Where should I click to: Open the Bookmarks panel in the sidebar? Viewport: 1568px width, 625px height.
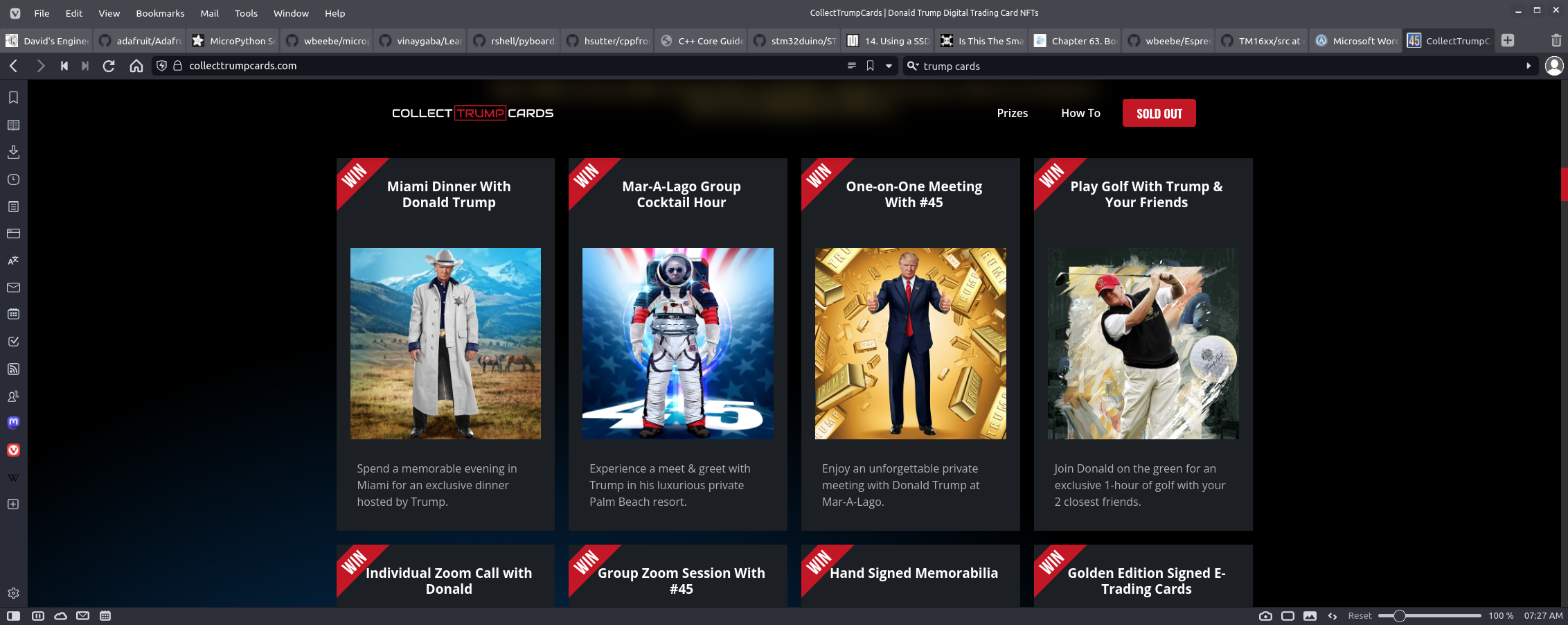coord(13,98)
